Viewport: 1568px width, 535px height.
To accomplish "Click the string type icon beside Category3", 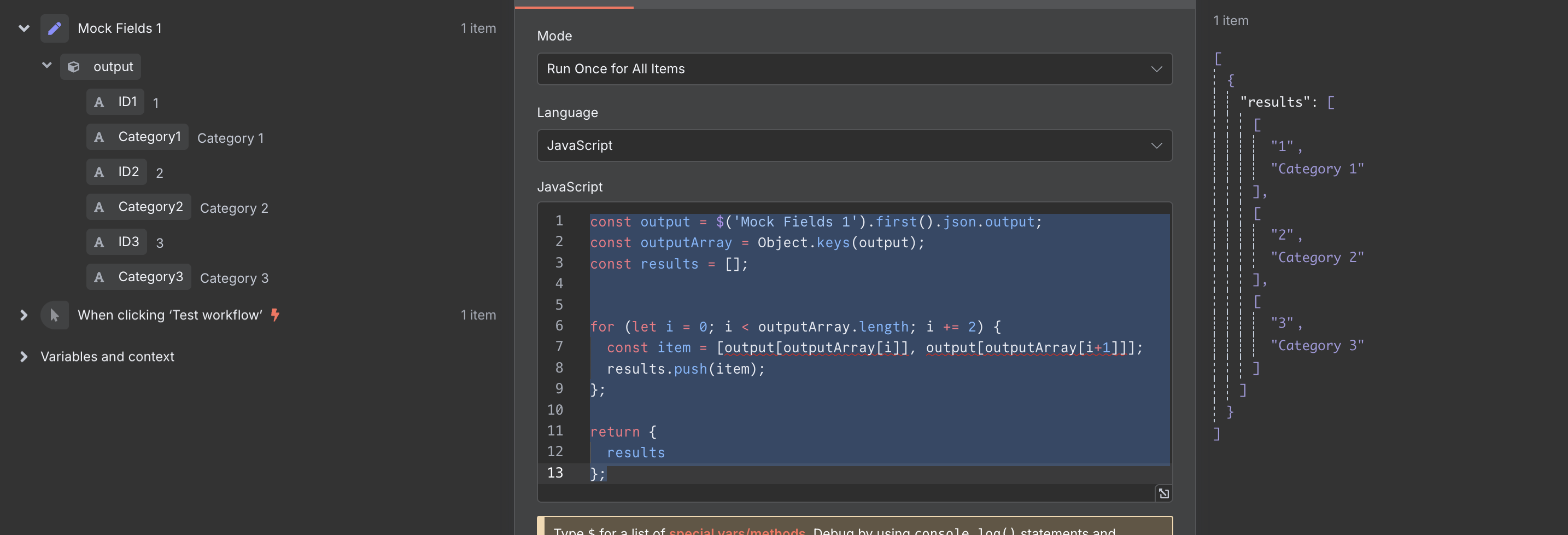I will pyautogui.click(x=99, y=277).
